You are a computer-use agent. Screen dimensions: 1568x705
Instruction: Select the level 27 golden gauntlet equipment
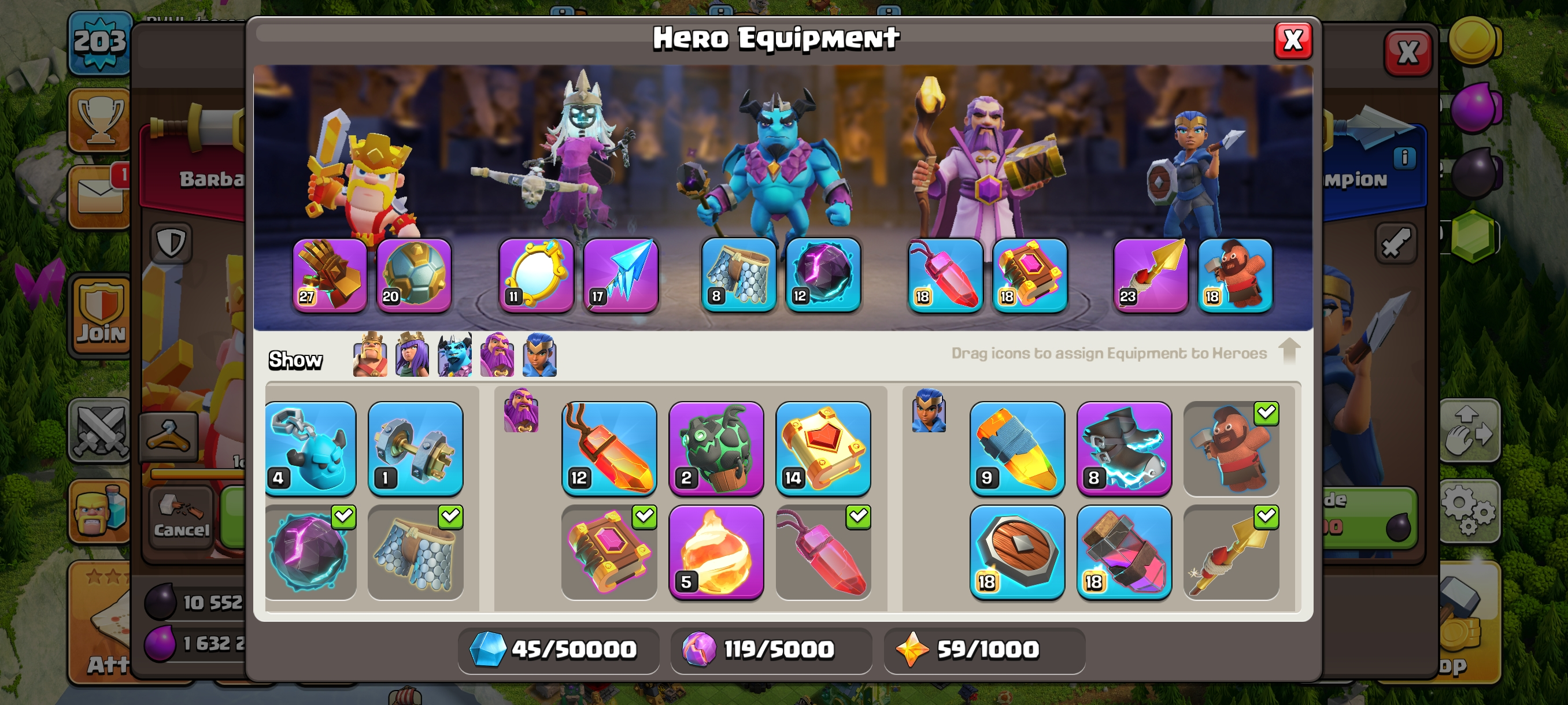[x=330, y=275]
